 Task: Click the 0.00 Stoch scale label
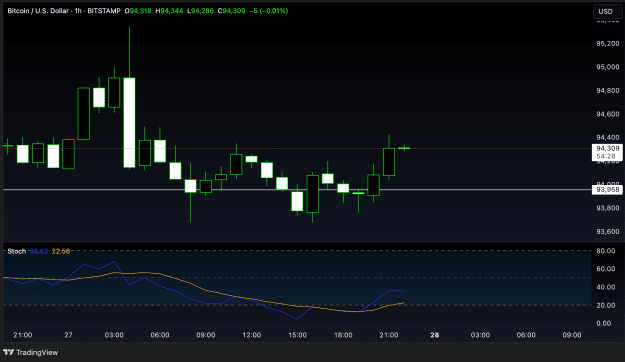pyautogui.click(x=604, y=323)
